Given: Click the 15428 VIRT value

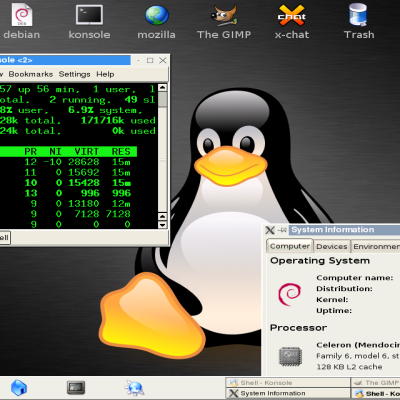Looking at the screenshot, I should tap(84, 183).
